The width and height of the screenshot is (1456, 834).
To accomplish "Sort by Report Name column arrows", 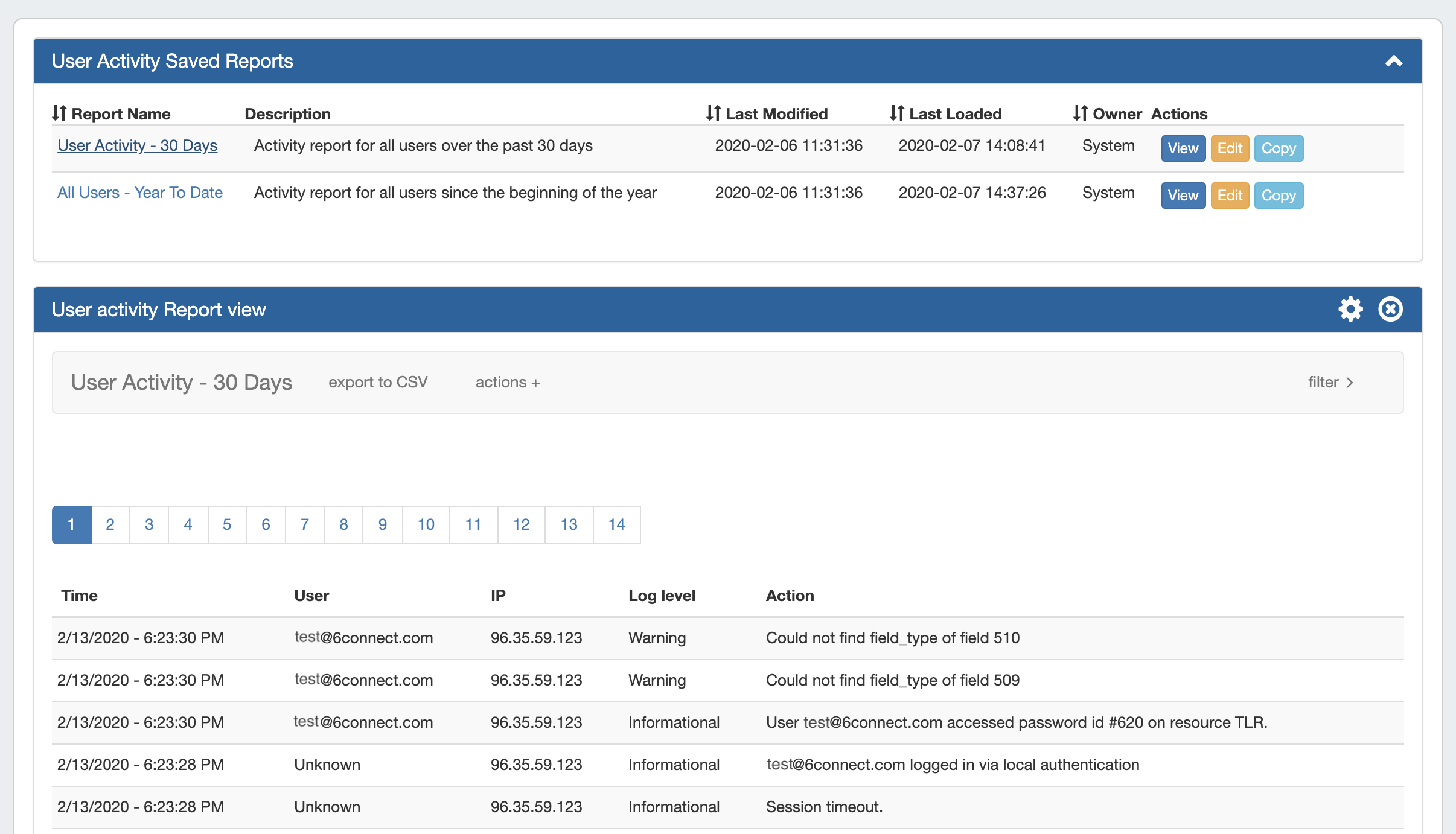I will pyautogui.click(x=59, y=113).
